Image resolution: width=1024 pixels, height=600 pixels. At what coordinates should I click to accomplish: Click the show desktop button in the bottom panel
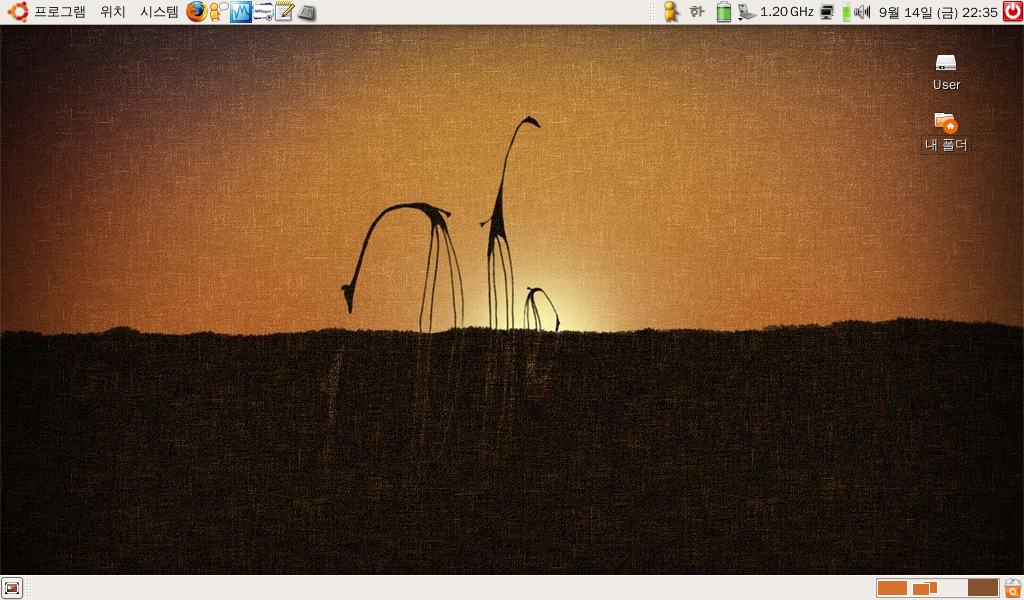[x=12, y=588]
